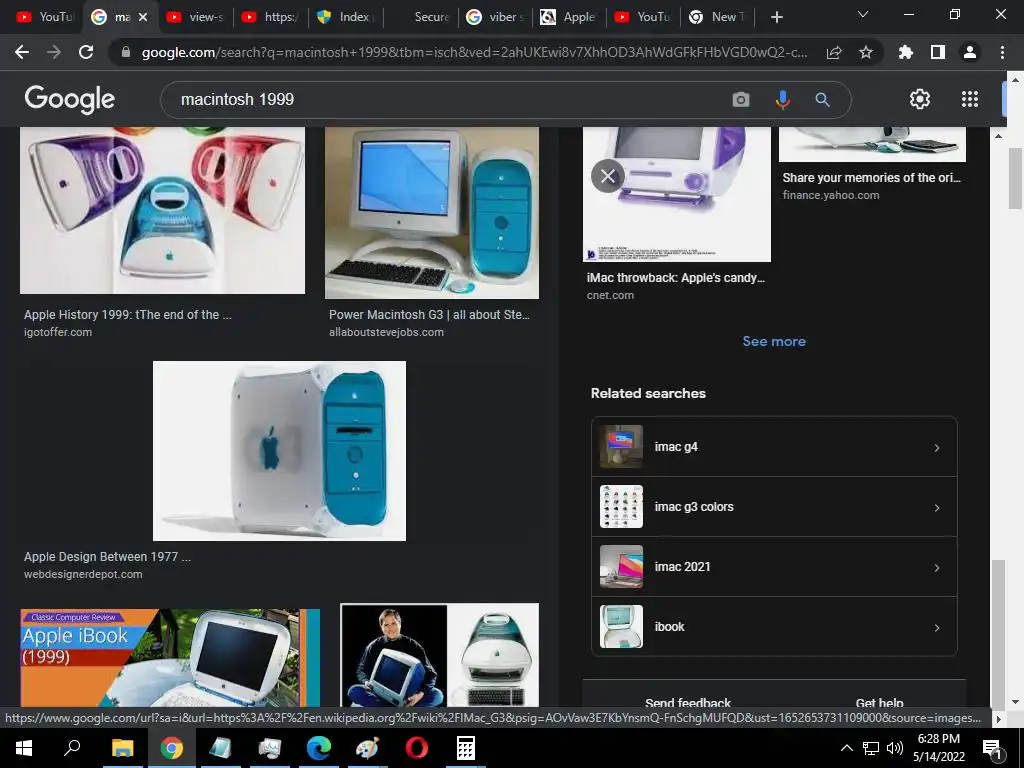Close the active macintosh search tab
The height and width of the screenshot is (768, 1024).
tap(143, 17)
